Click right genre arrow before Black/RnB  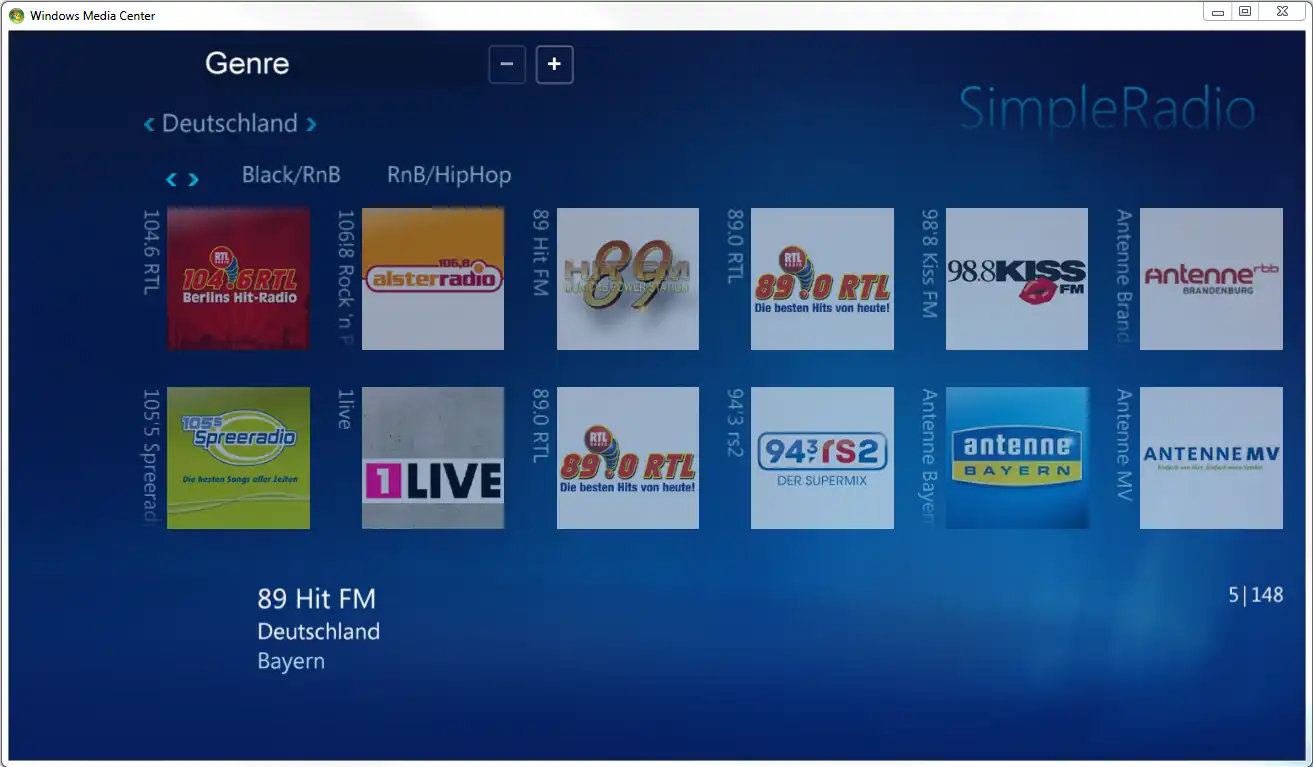click(x=193, y=180)
